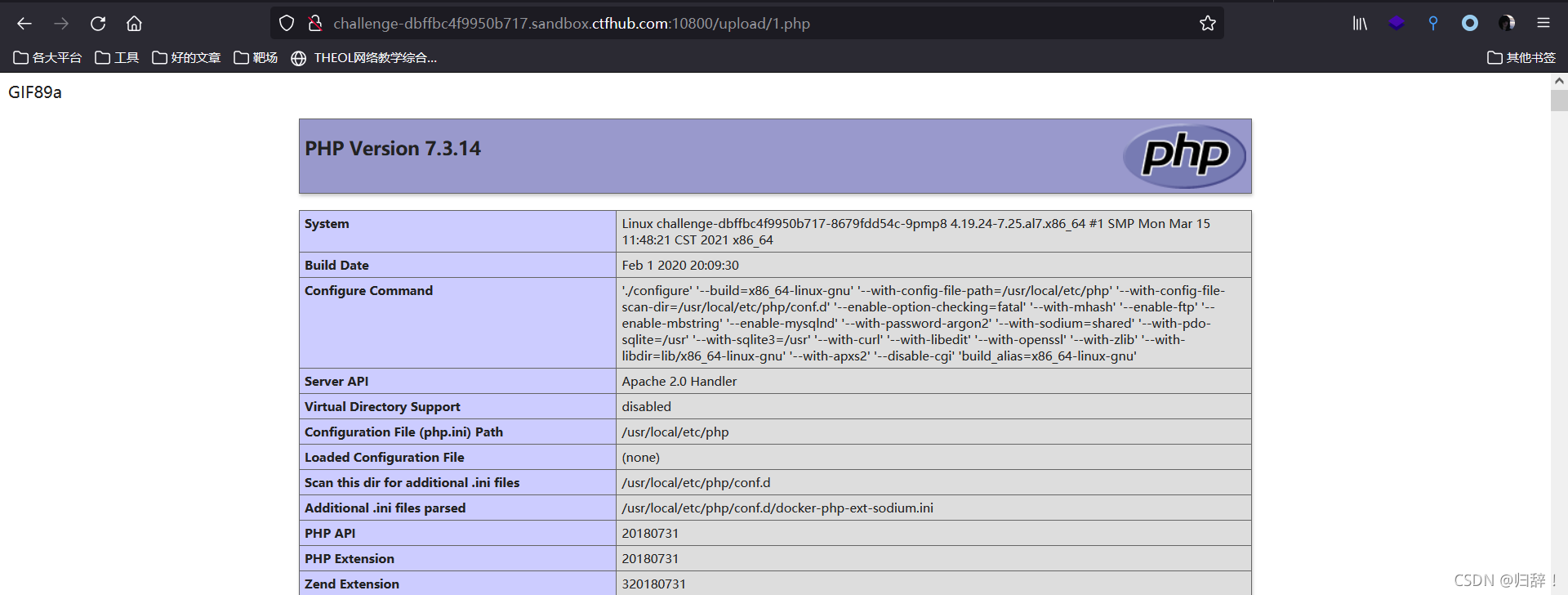Click the Server API row label
1568x595 pixels.
click(336, 382)
